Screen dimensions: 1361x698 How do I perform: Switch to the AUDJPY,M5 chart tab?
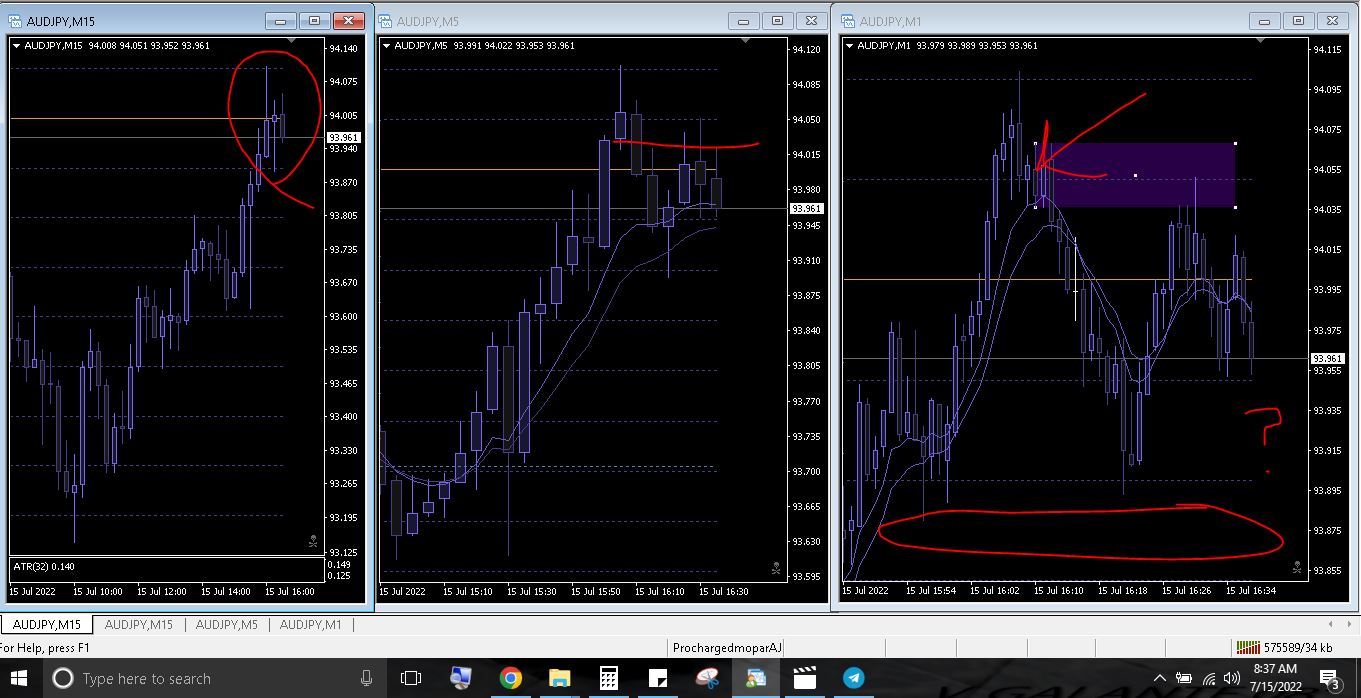pyautogui.click(x=227, y=625)
